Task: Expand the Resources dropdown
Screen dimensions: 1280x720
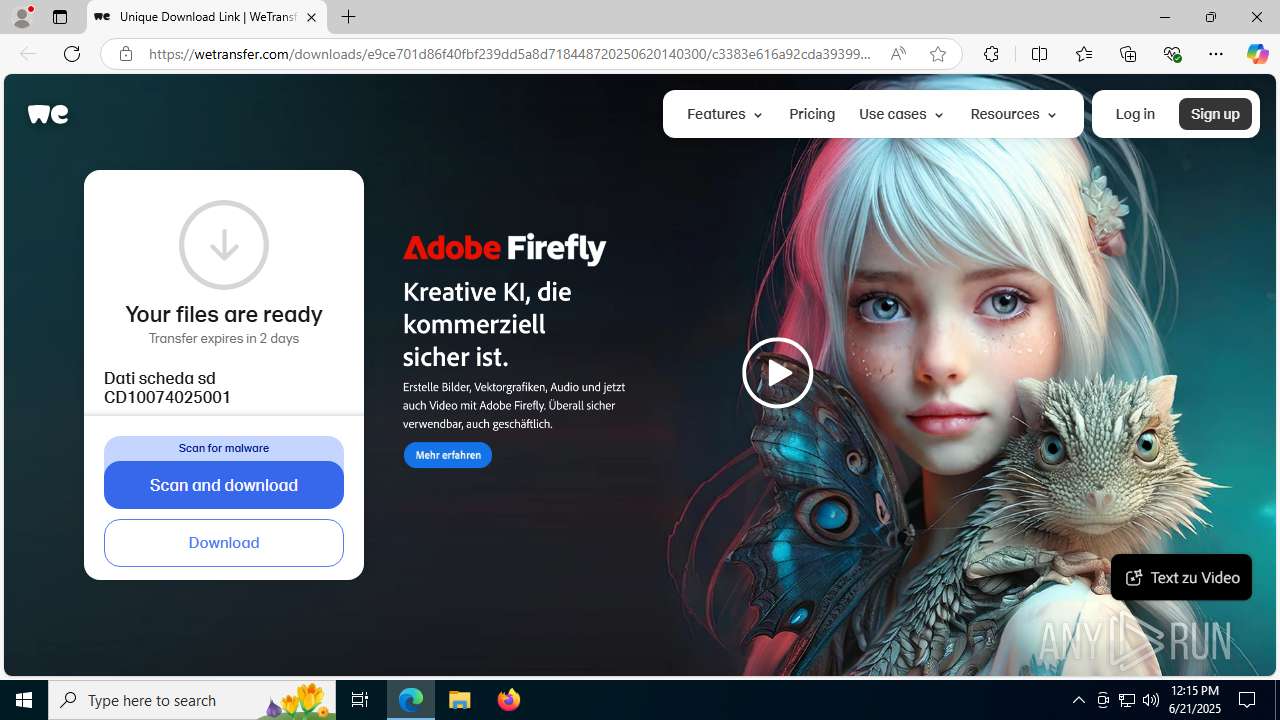Action: (1013, 114)
